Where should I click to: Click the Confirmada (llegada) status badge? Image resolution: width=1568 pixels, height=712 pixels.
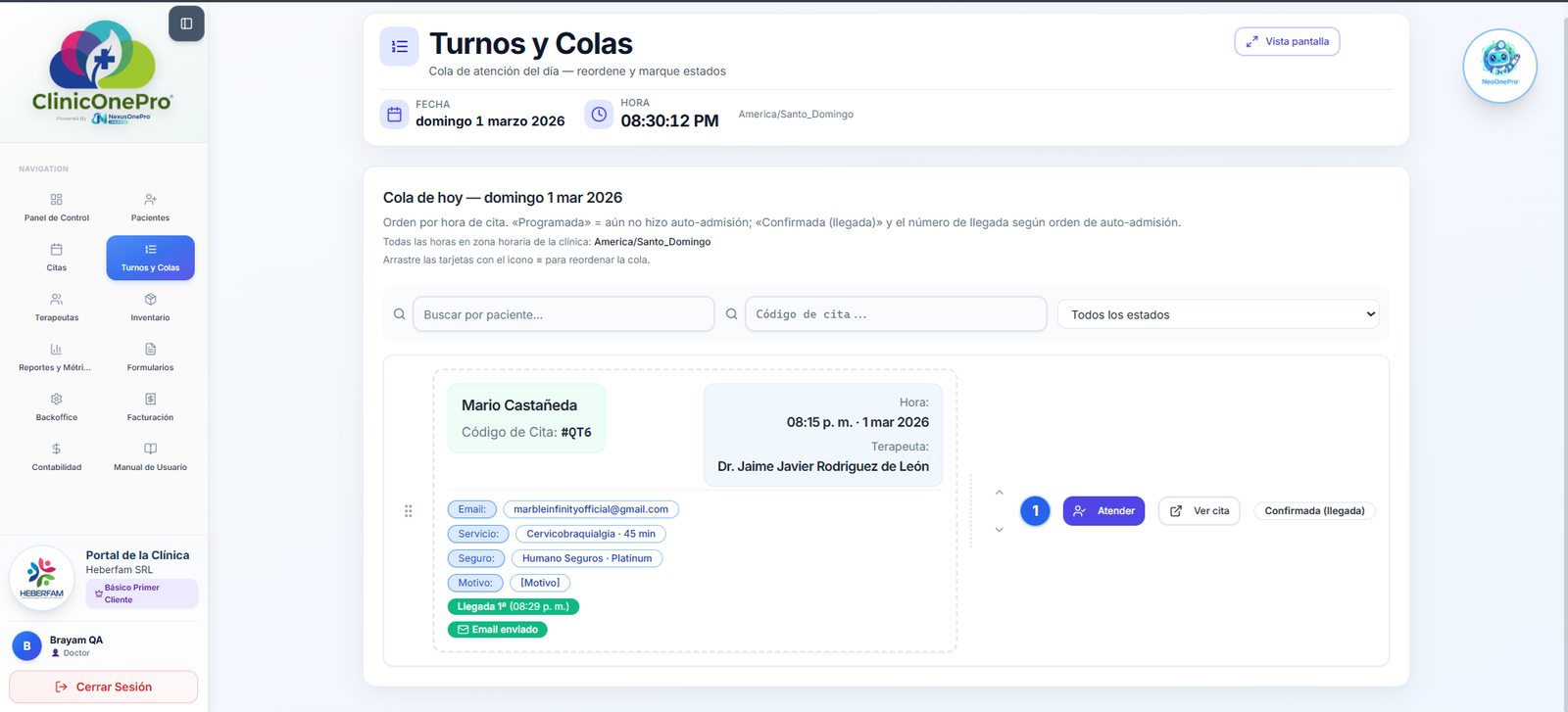pyautogui.click(x=1314, y=511)
